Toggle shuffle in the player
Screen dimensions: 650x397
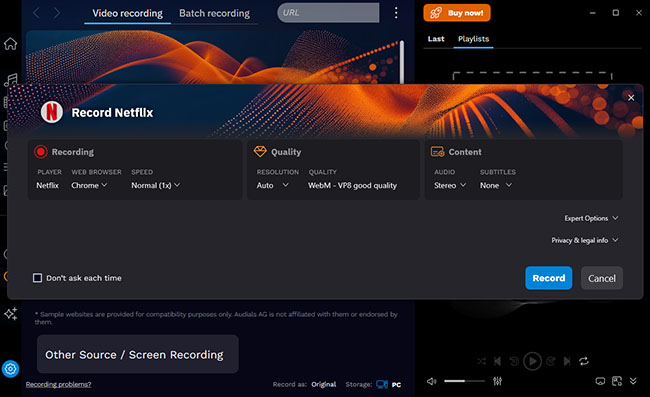[x=481, y=361]
